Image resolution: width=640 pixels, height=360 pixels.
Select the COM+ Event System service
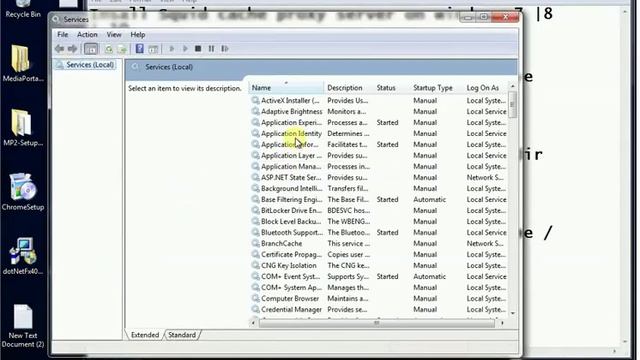coord(378,277)
